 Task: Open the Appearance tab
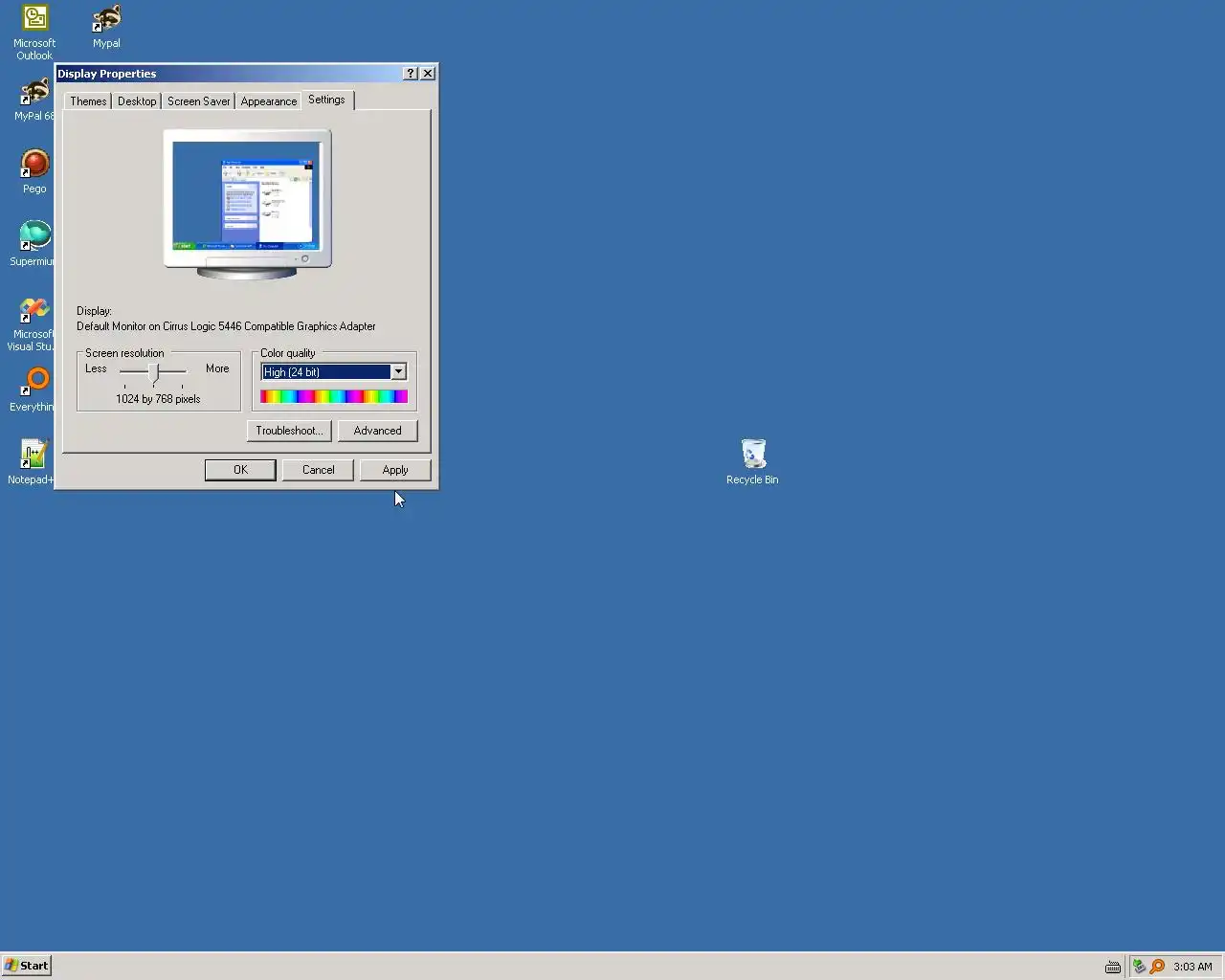269,101
